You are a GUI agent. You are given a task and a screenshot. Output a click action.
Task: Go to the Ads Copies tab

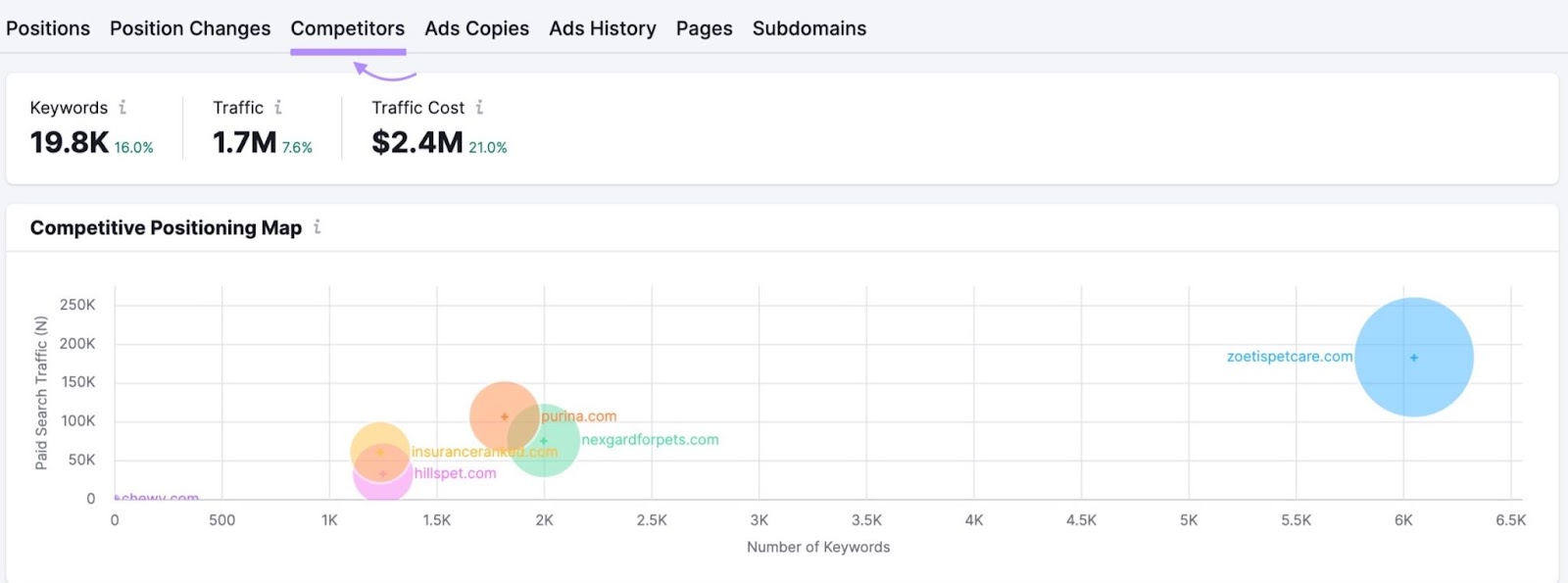[x=476, y=28]
